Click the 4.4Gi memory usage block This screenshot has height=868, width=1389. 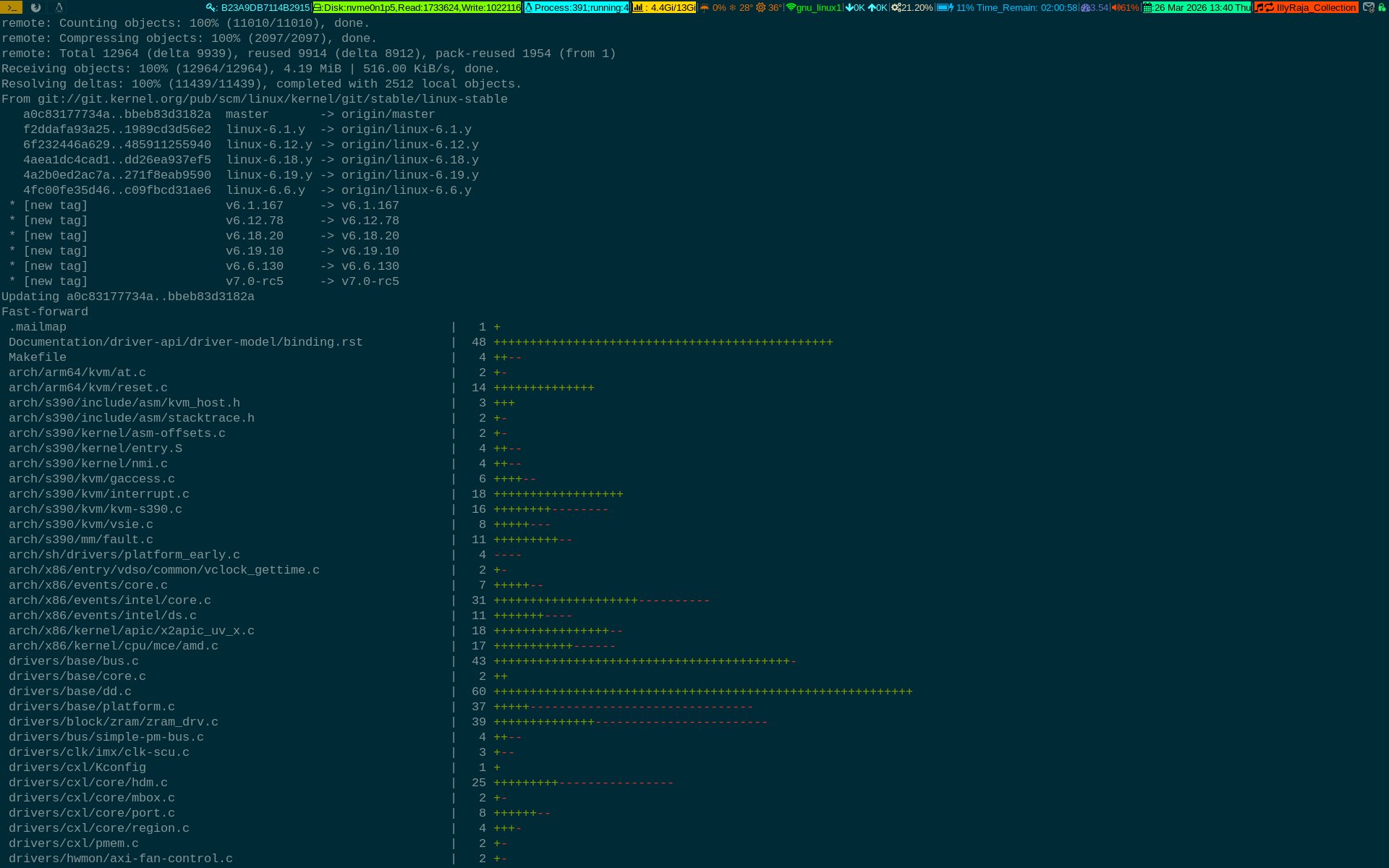[x=663, y=7]
